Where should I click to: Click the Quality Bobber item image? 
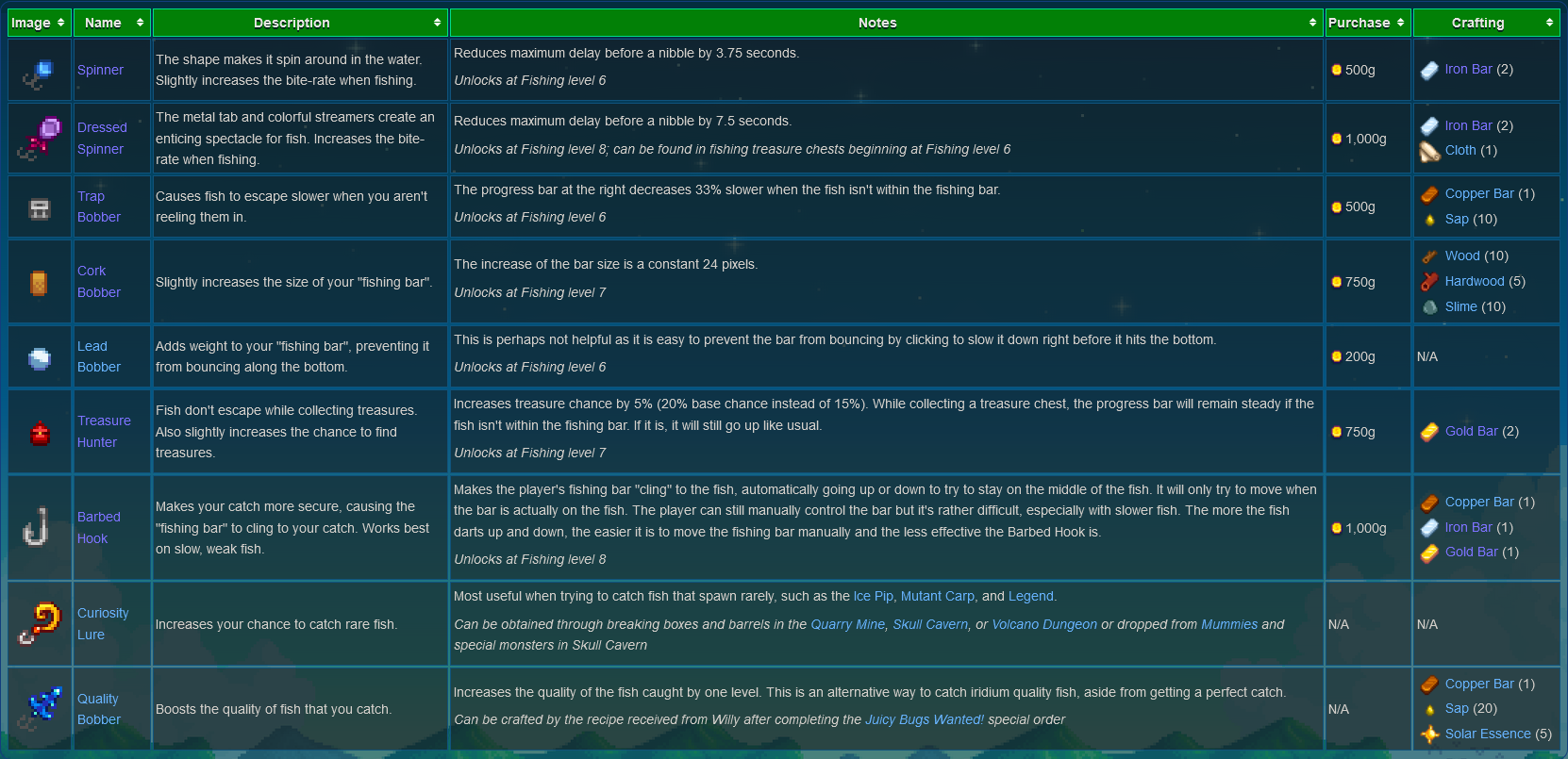[40, 709]
